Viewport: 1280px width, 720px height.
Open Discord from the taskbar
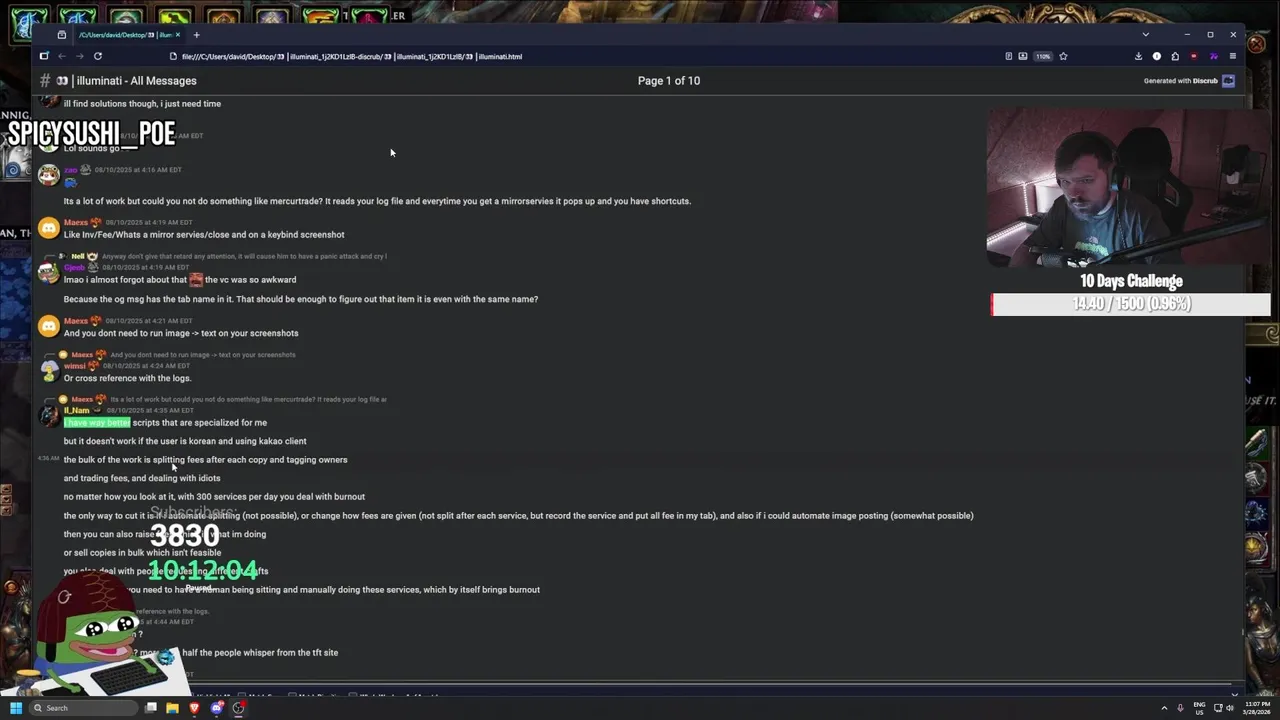click(216, 708)
